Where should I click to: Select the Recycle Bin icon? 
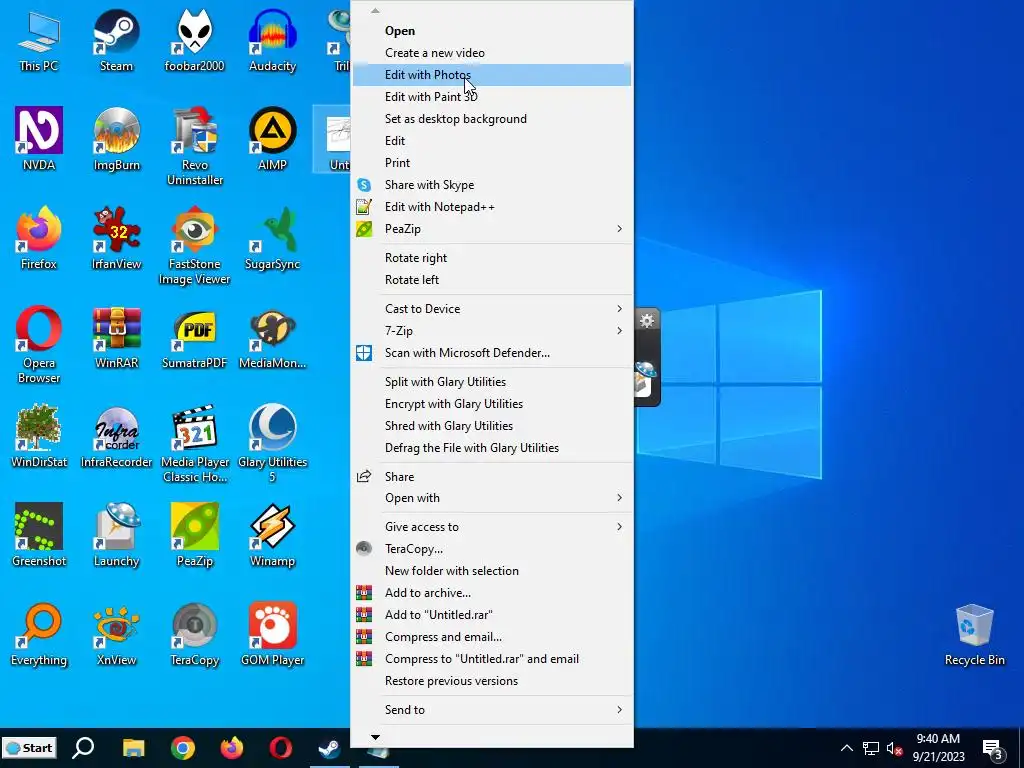click(974, 635)
